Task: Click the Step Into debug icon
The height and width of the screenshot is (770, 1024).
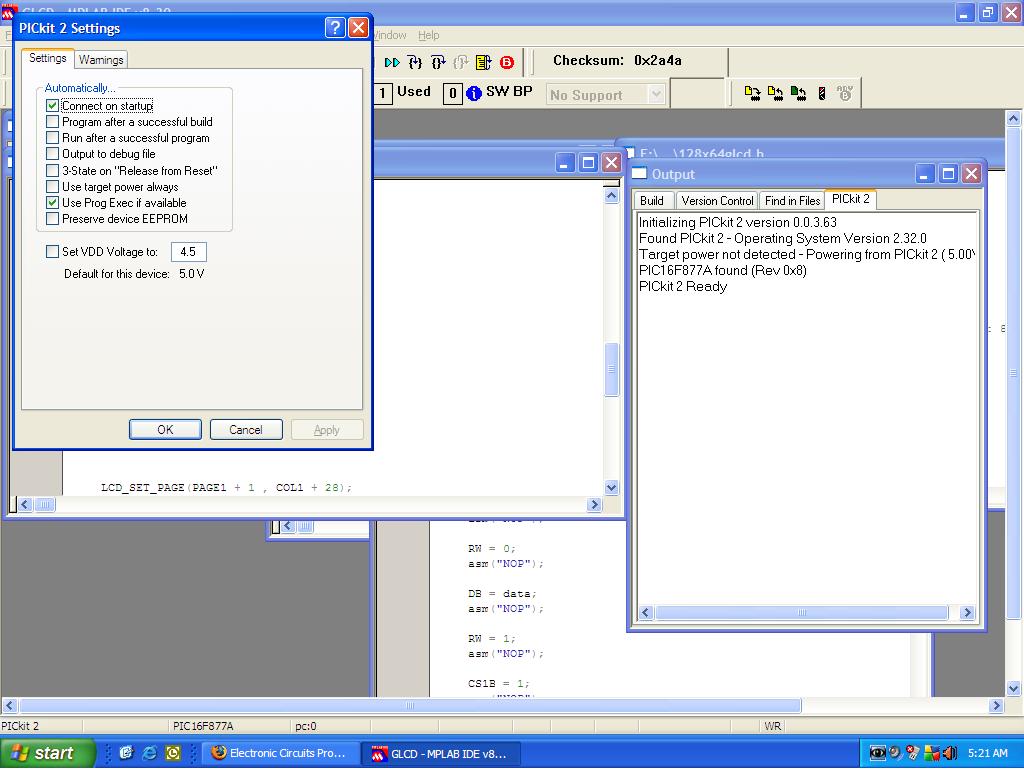Action: pos(415,63)
